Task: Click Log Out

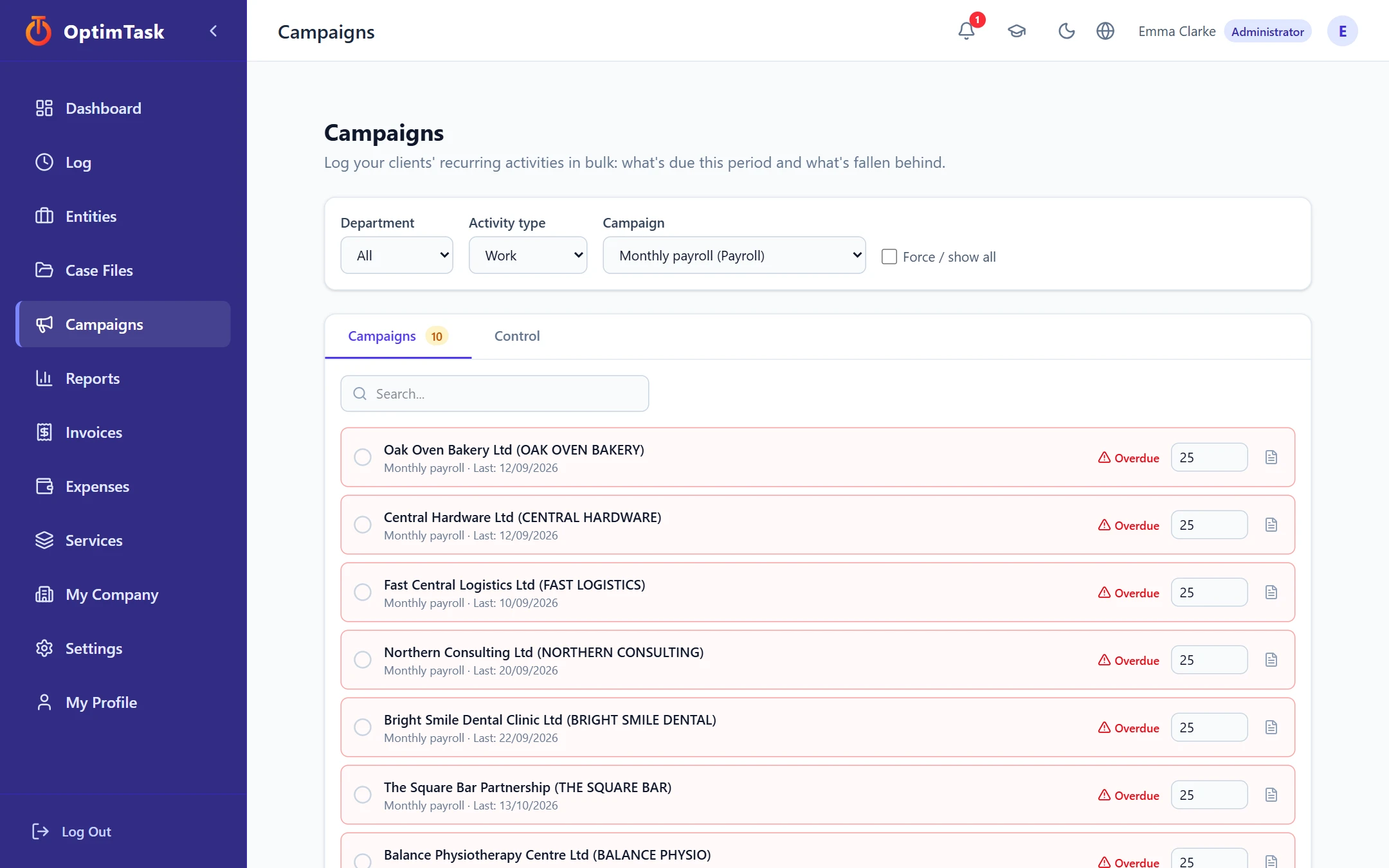Action: point(71,831)
